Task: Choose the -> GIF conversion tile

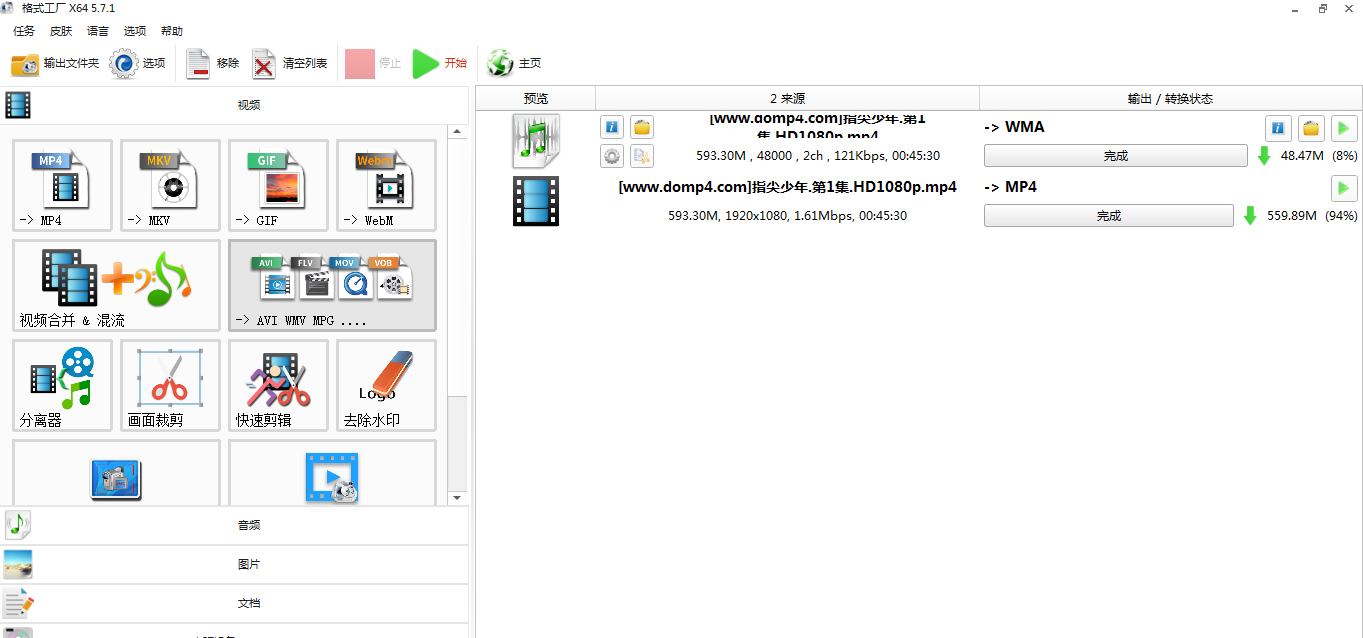Action: [278, 185]
